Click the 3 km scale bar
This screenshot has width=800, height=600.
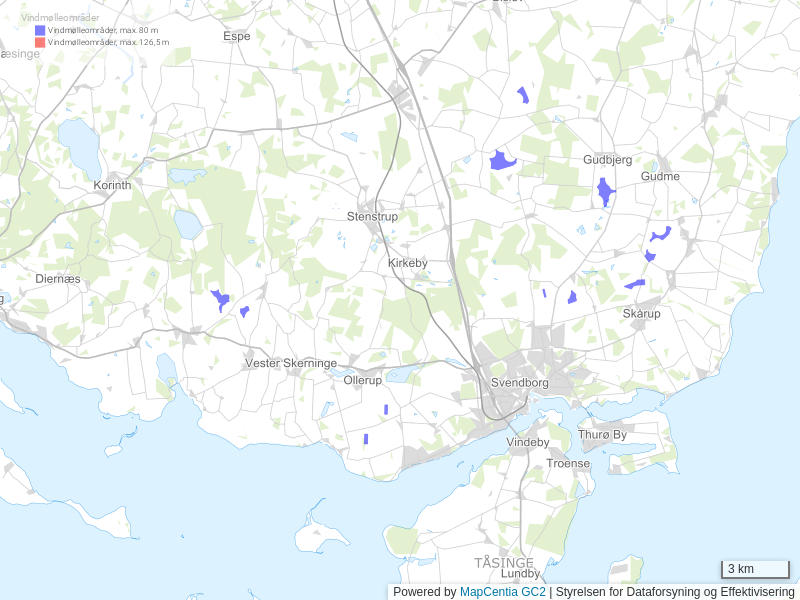point(755,569)
